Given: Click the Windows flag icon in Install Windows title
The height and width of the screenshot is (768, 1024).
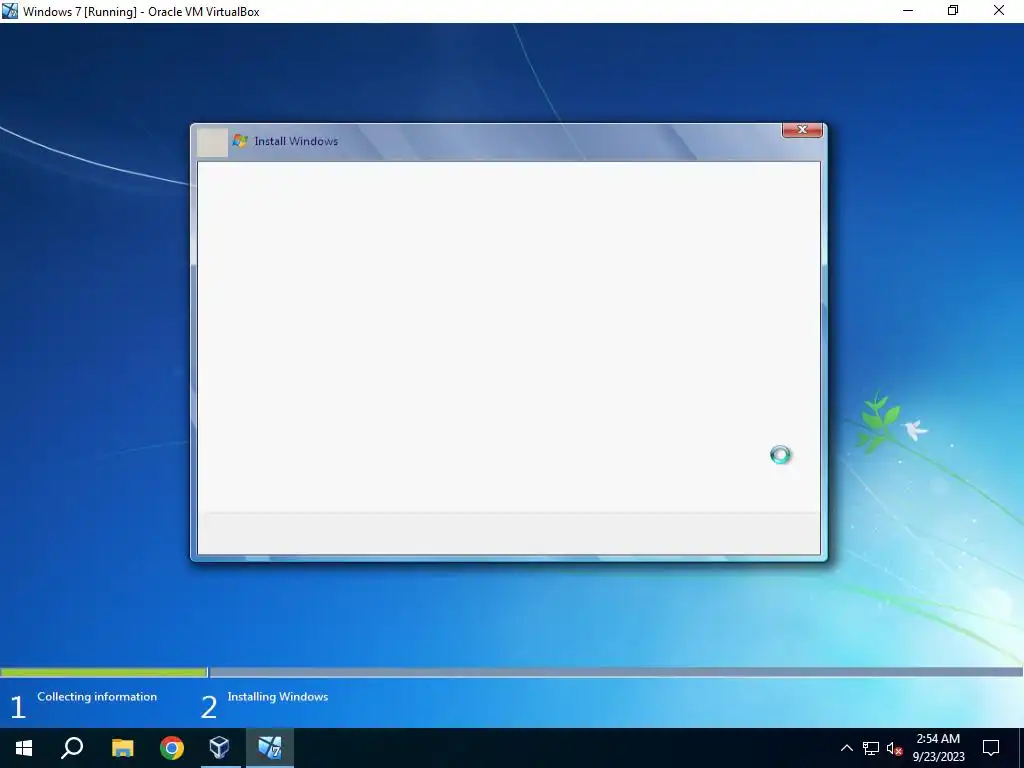Looking at the screenshot, I should tap(240, 141).
